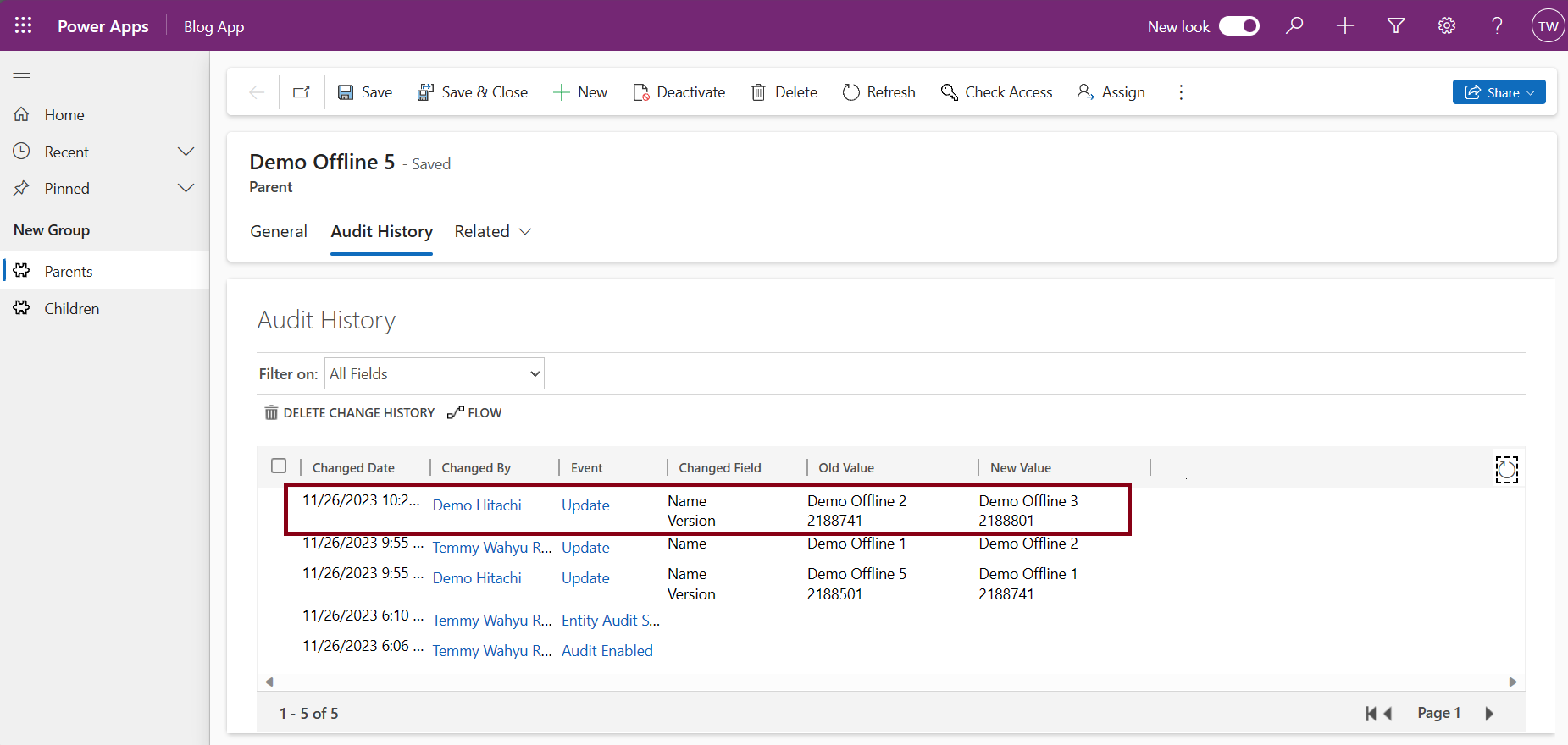Switch to the General tab

(279, 231)
